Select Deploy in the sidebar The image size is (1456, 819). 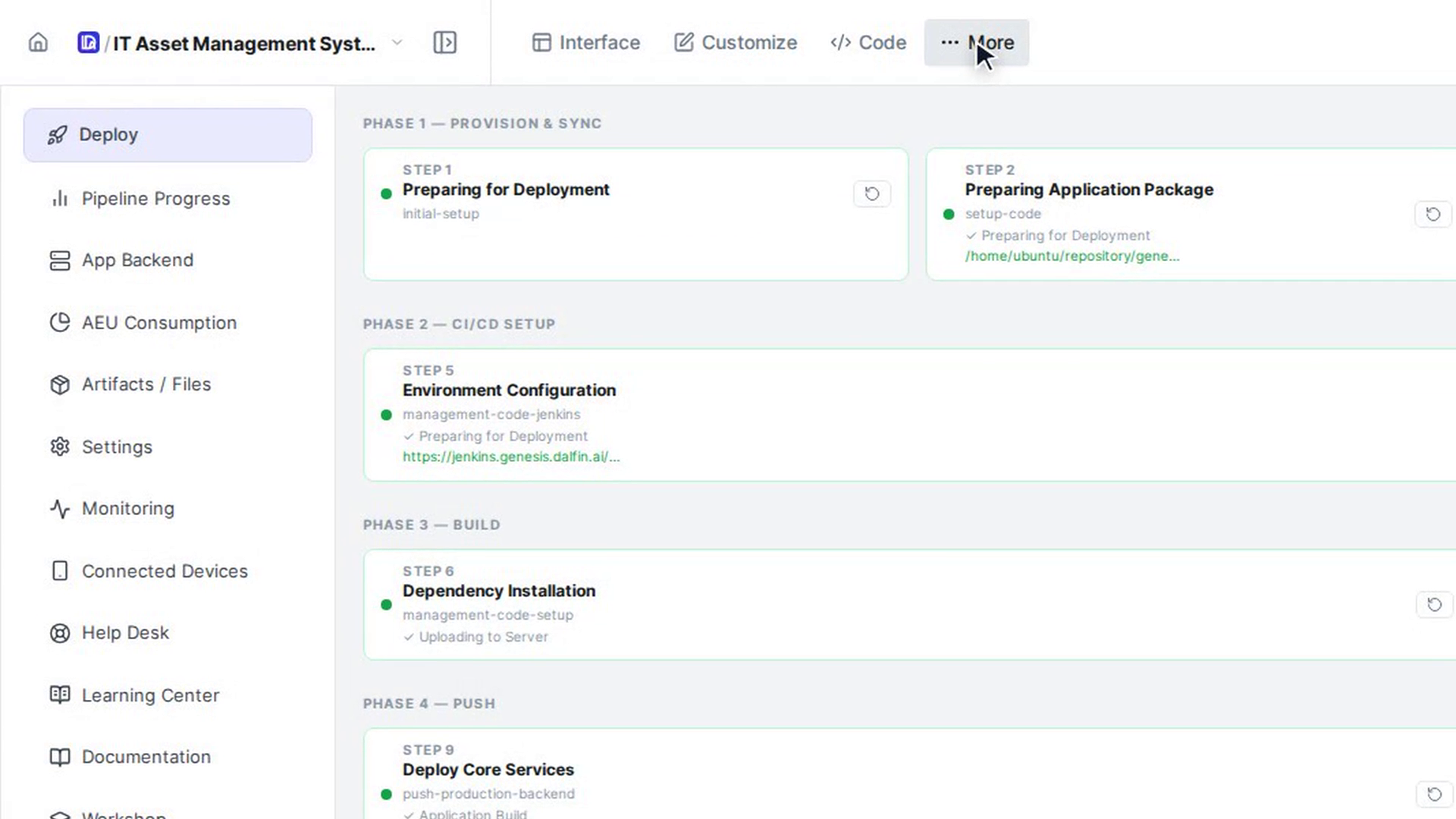(x=168, y=135)
